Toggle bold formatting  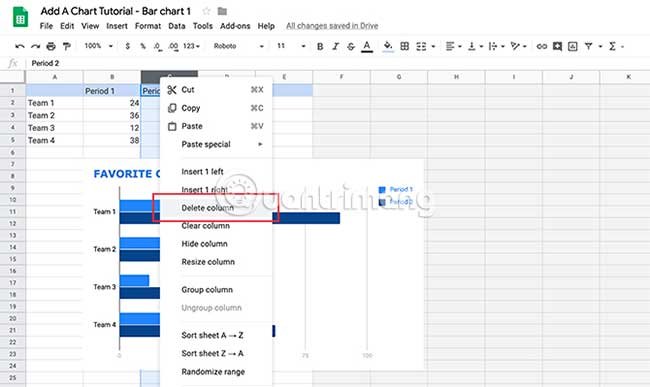pos(320,46)
